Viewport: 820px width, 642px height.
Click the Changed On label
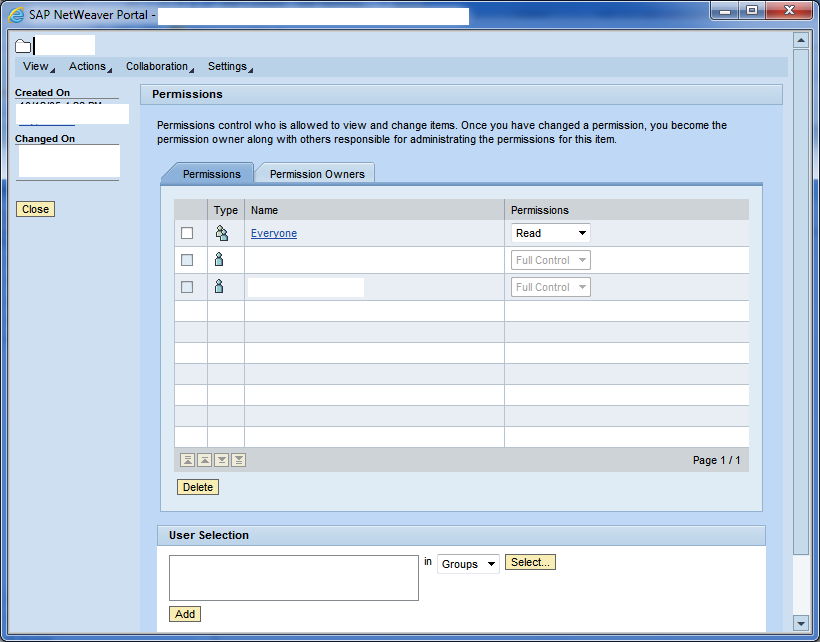pyautogui.click(x=45, y=139)
